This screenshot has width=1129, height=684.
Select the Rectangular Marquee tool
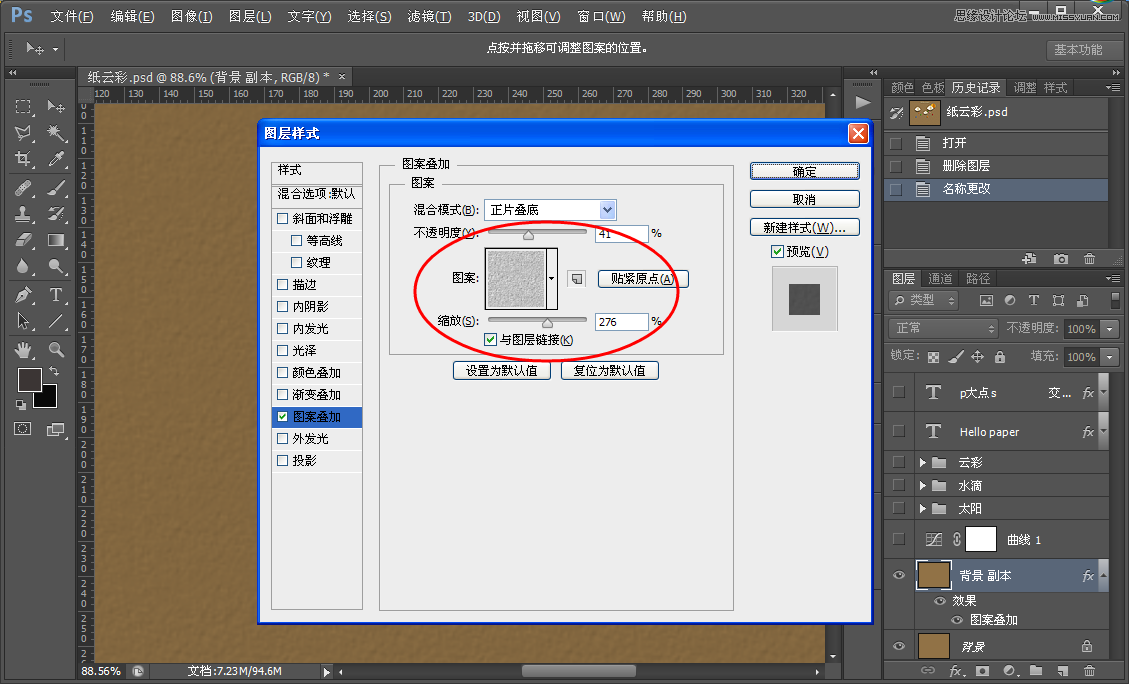point(23,107)
